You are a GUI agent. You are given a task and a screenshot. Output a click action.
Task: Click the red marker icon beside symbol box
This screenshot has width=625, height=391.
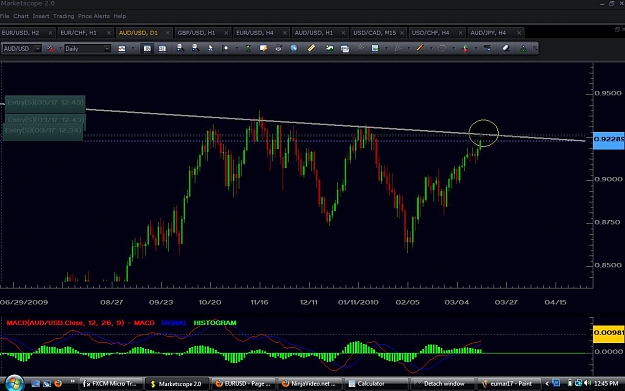(50, 49)
